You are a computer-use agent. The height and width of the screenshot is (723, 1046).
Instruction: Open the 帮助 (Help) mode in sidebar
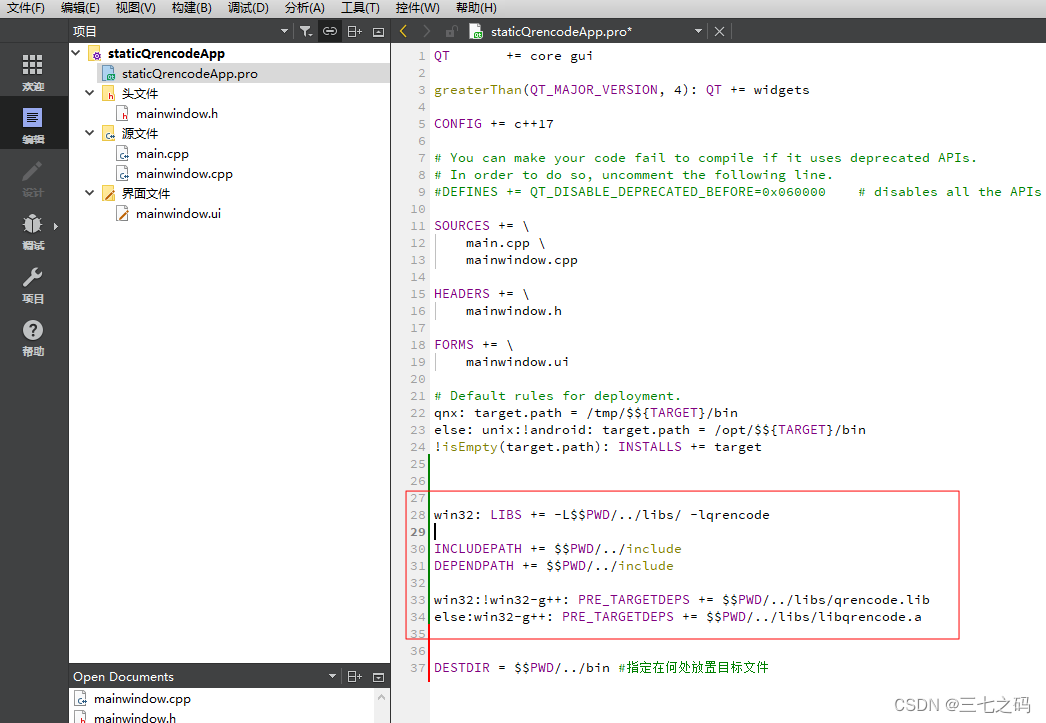pyautogui.click(x=33, y=337)
